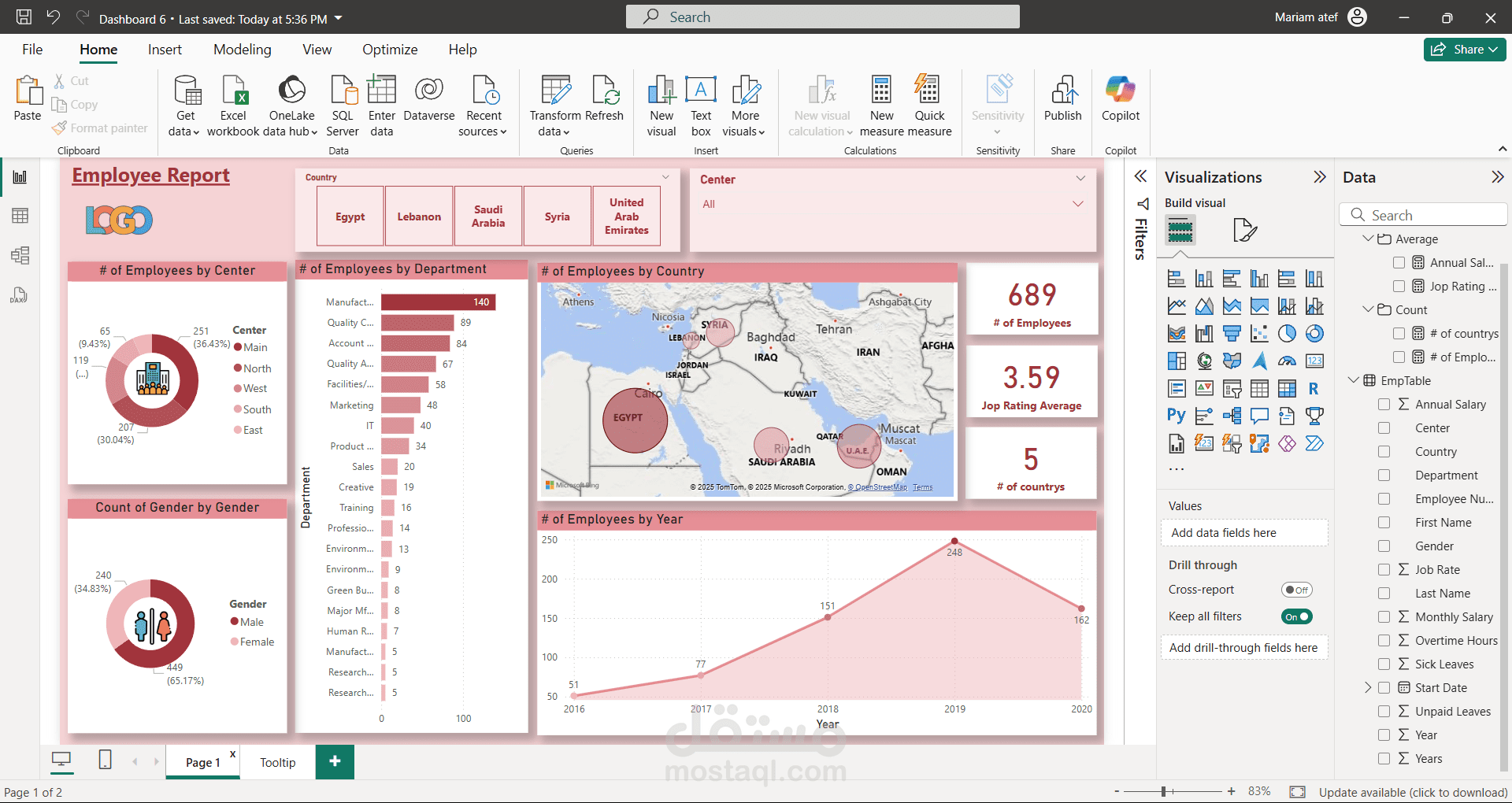Expand the Filters pane
The image size is (1512, 803).
[x=1140, y=176]
